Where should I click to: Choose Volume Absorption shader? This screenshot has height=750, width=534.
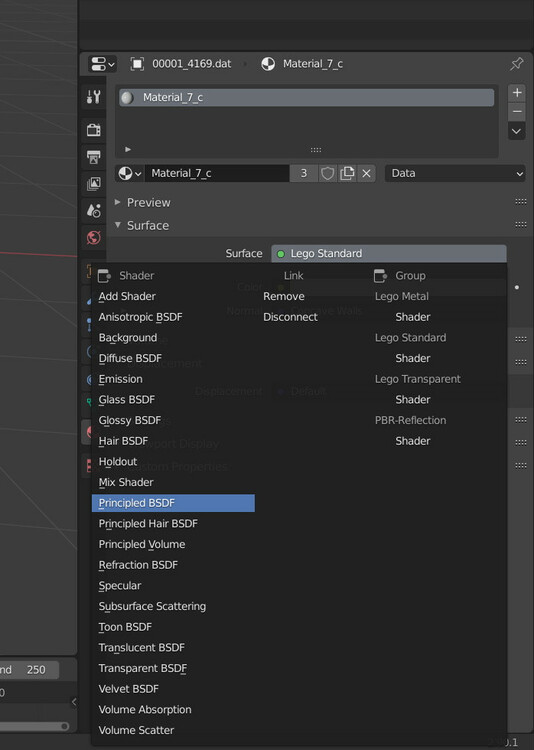tap(173, 709)
